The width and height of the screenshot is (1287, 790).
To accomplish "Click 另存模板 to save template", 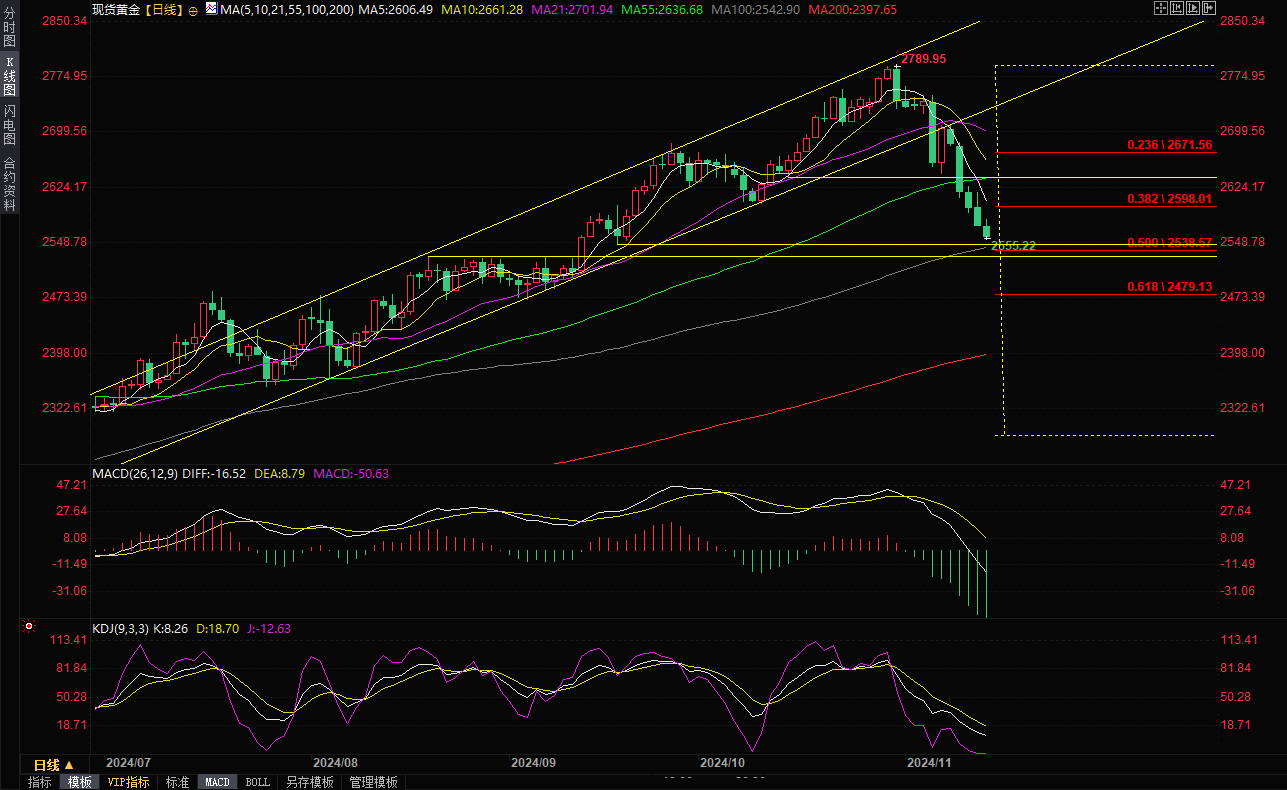I will point(309,782).
